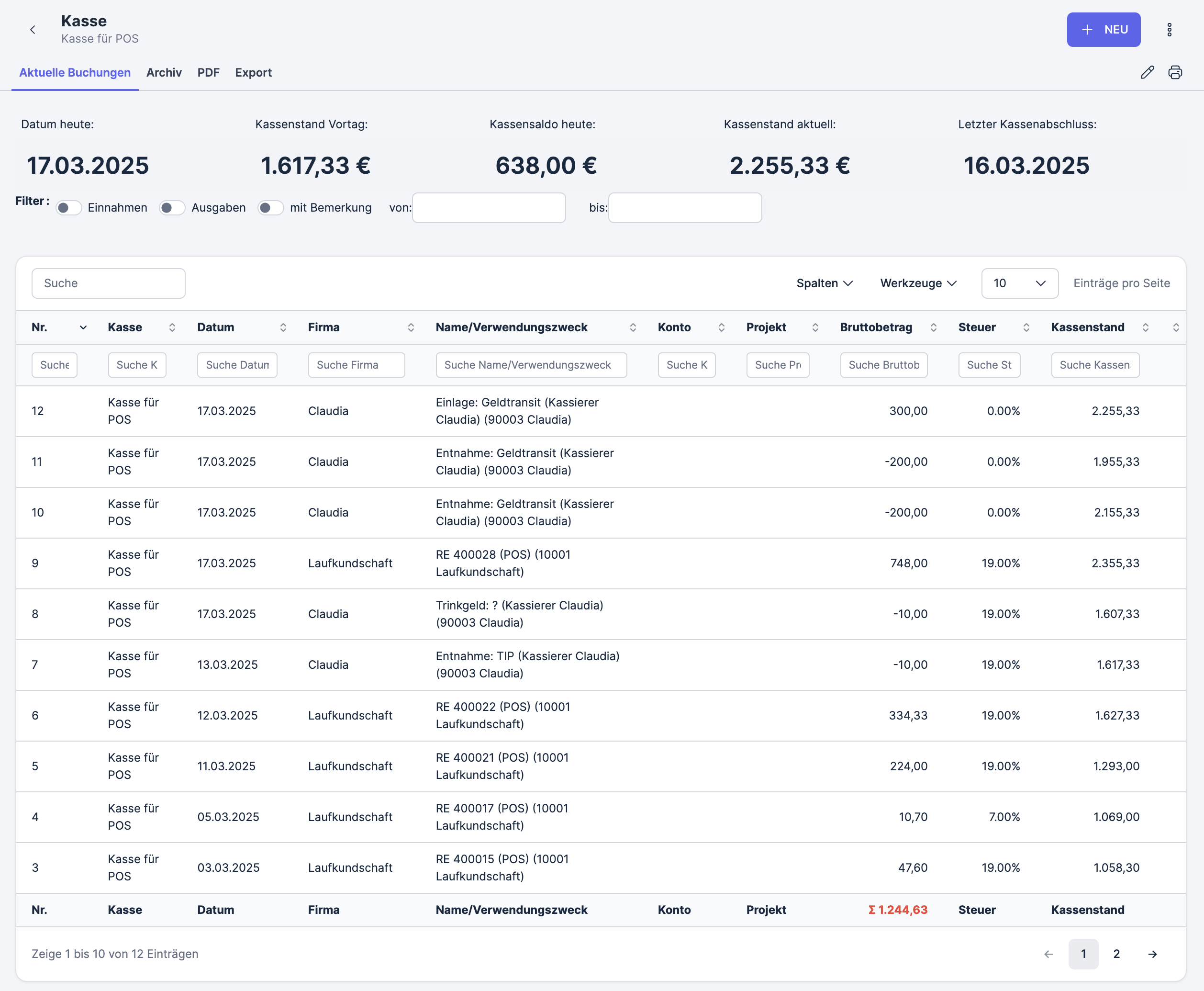
Task: Open the Spalten dropdown
Action: coord(824,283)
